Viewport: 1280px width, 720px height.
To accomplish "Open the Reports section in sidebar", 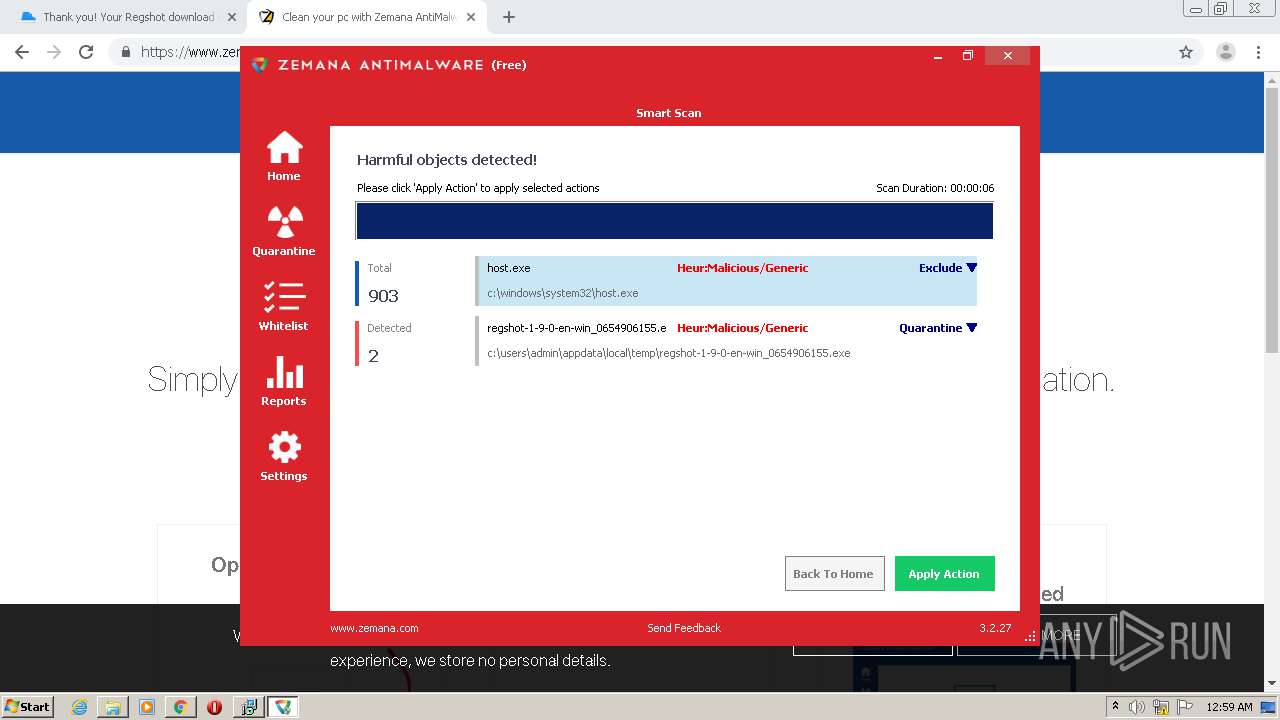I will point(284,381).
